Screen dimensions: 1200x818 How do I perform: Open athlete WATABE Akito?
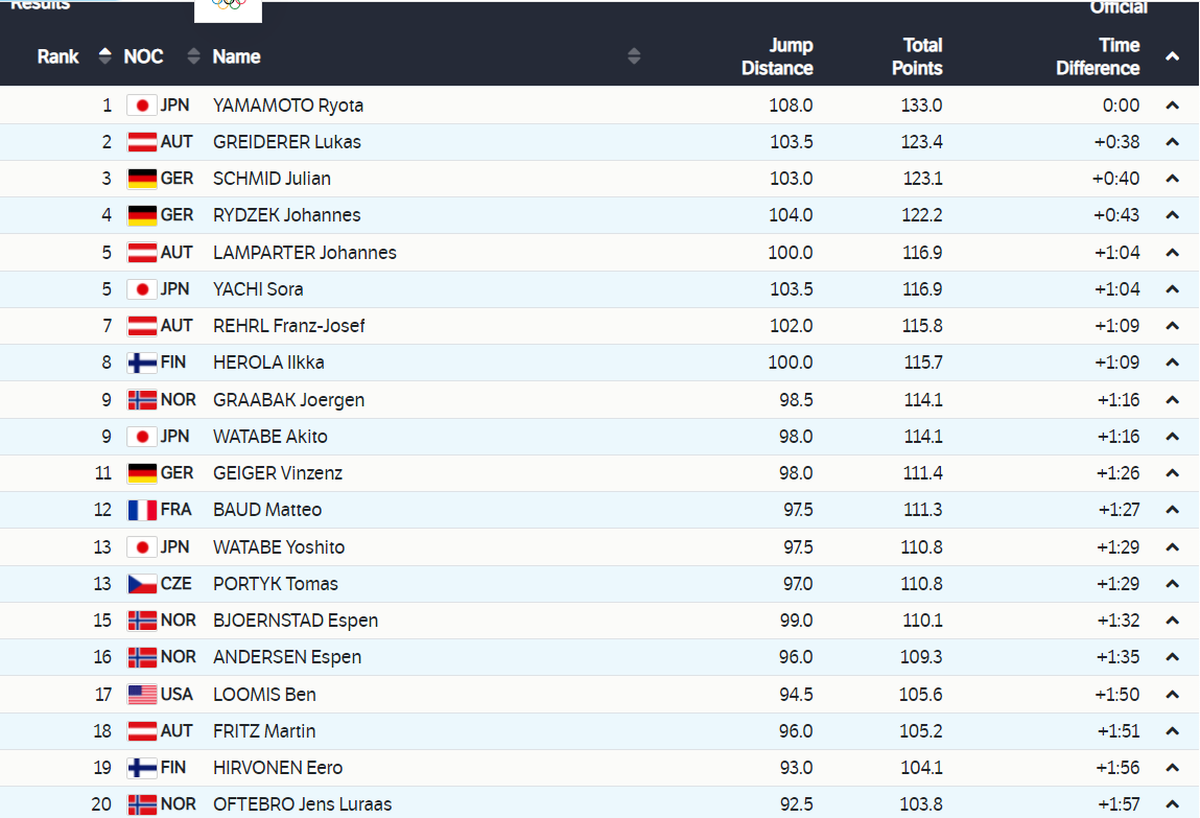(270, 437)
